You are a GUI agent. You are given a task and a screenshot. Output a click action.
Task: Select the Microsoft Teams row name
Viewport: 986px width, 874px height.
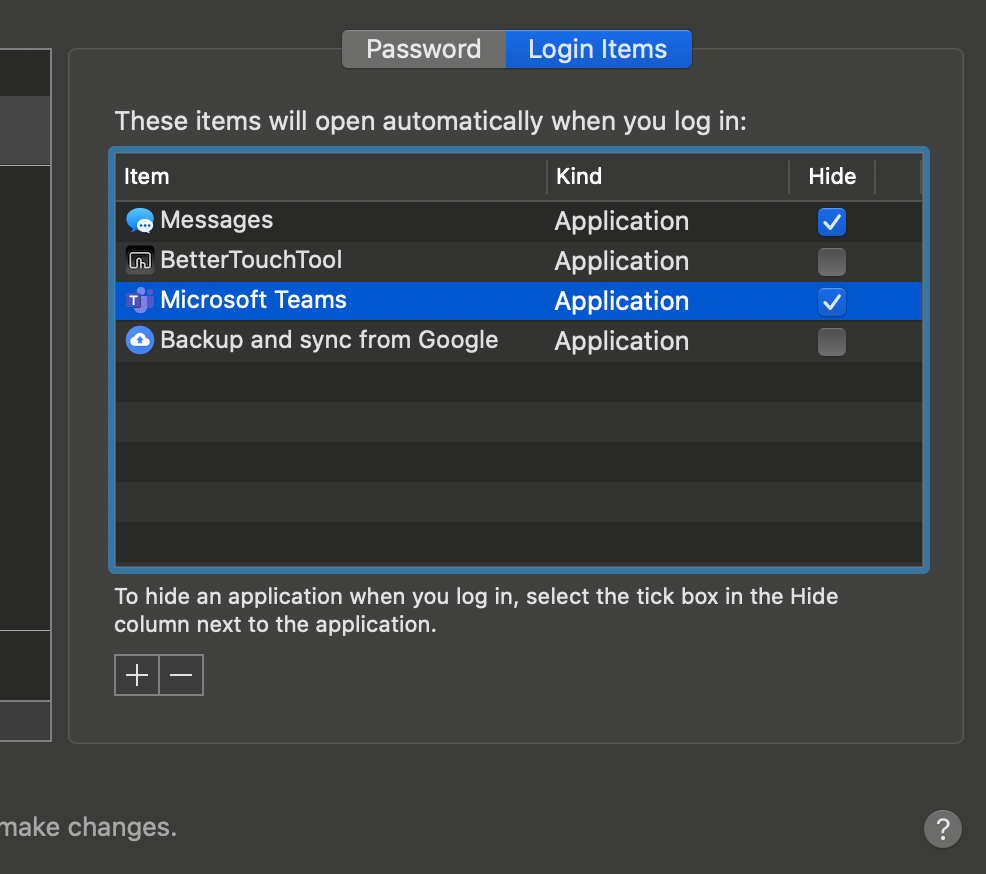(x=253, y=300)
